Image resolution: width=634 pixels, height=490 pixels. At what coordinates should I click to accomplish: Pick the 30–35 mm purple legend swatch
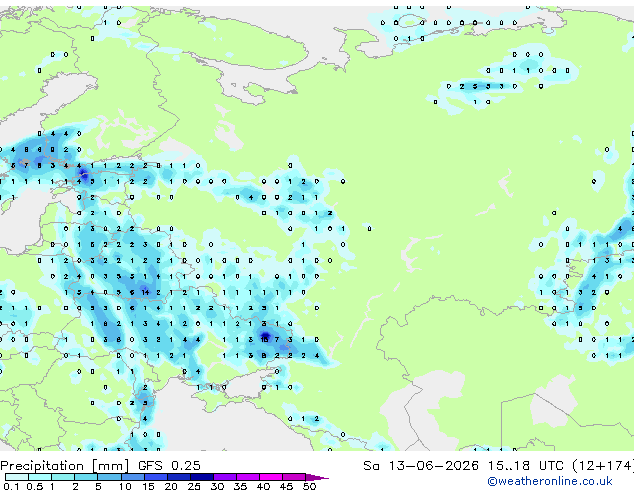click(x=225, y=477)
